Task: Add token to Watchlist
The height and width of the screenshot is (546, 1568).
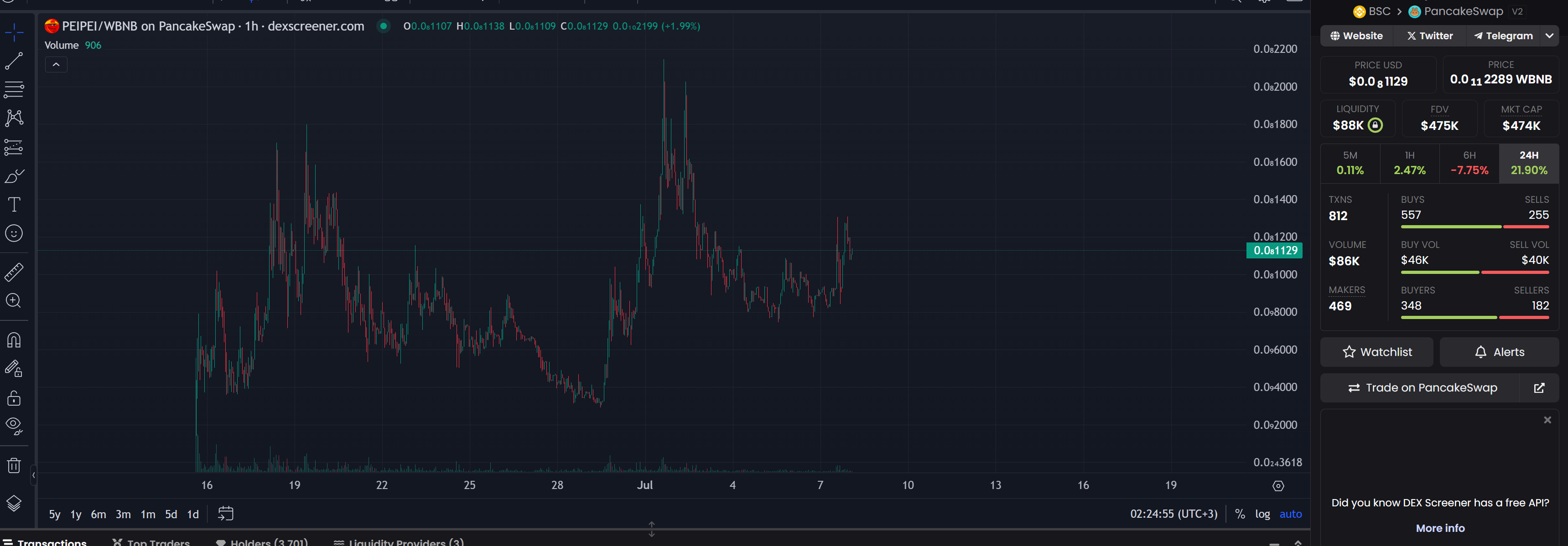Action: [1377, 352]
